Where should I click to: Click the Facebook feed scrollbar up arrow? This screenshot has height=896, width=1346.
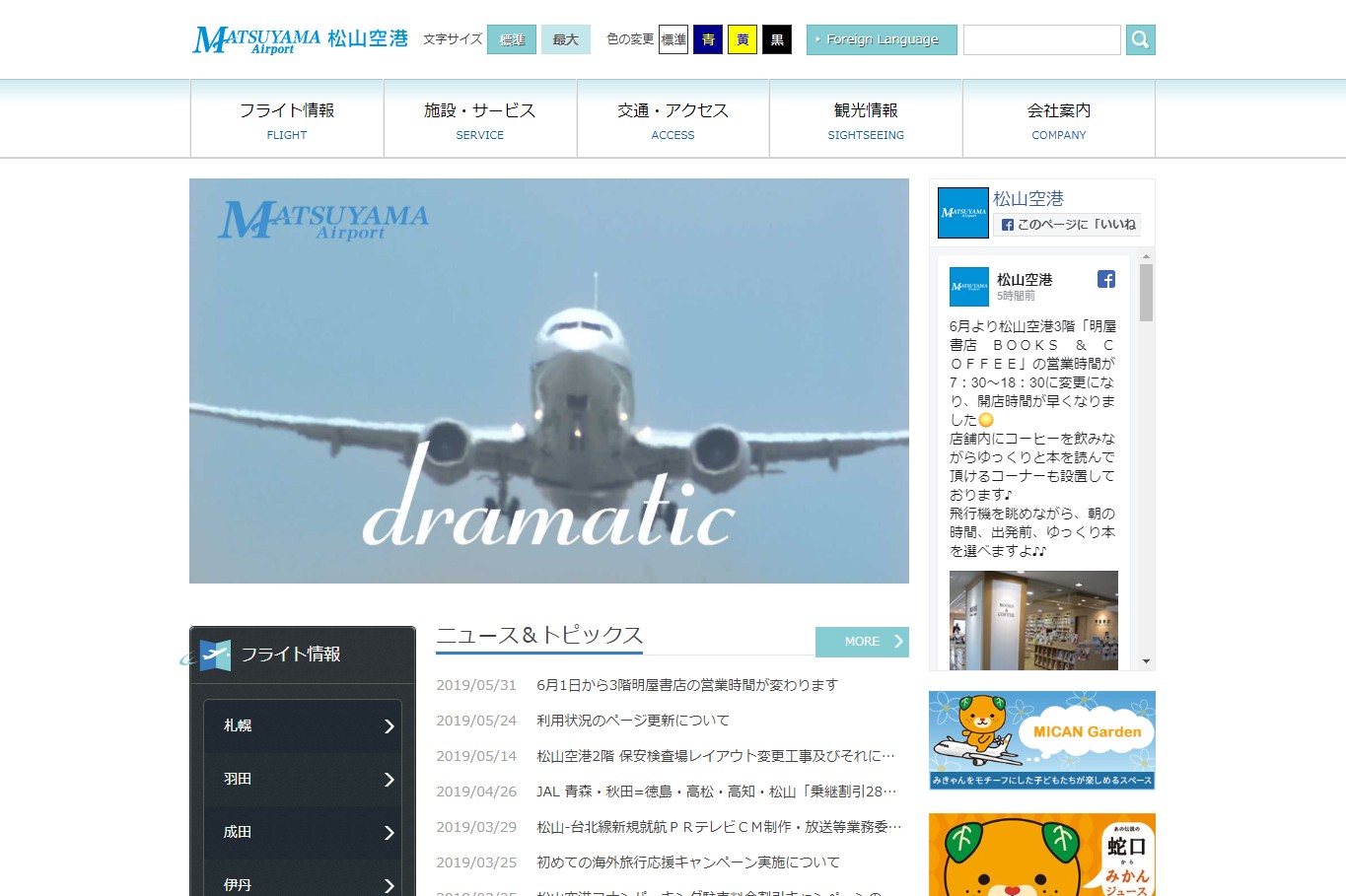click(1146, 256)
